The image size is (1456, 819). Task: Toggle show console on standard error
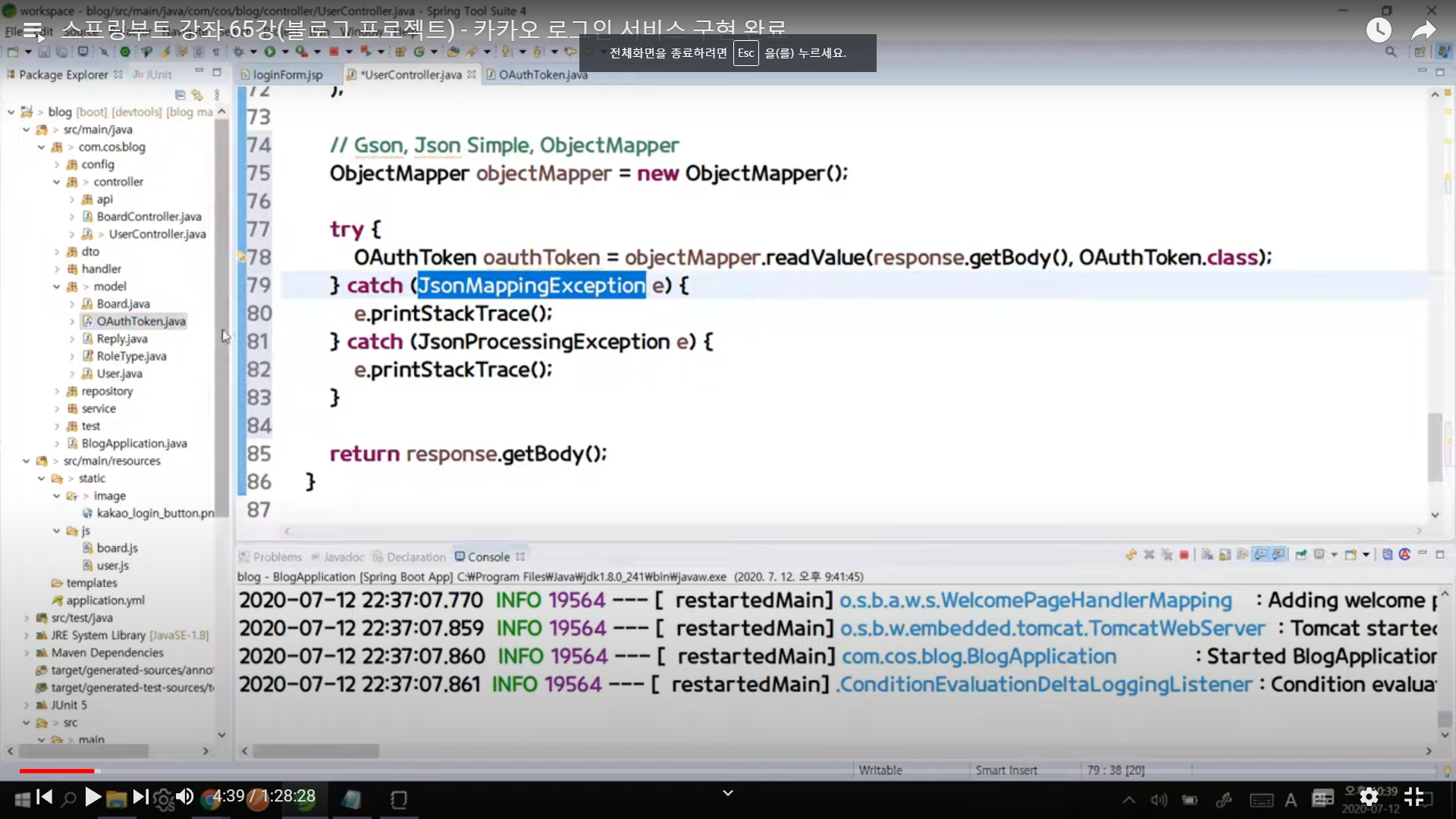coord(1278,555)
